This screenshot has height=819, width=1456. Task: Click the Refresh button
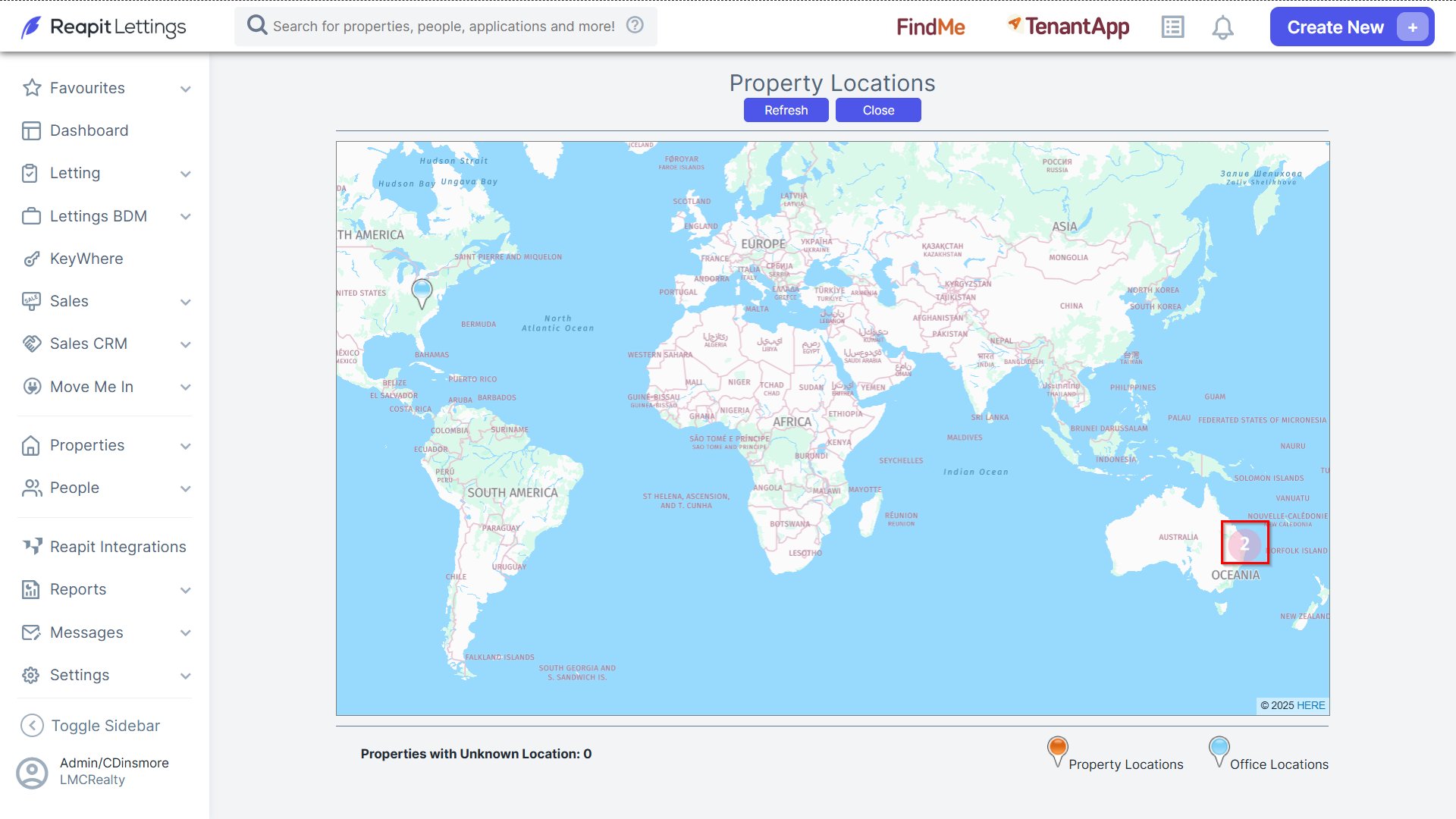click(x=786, y=110)
